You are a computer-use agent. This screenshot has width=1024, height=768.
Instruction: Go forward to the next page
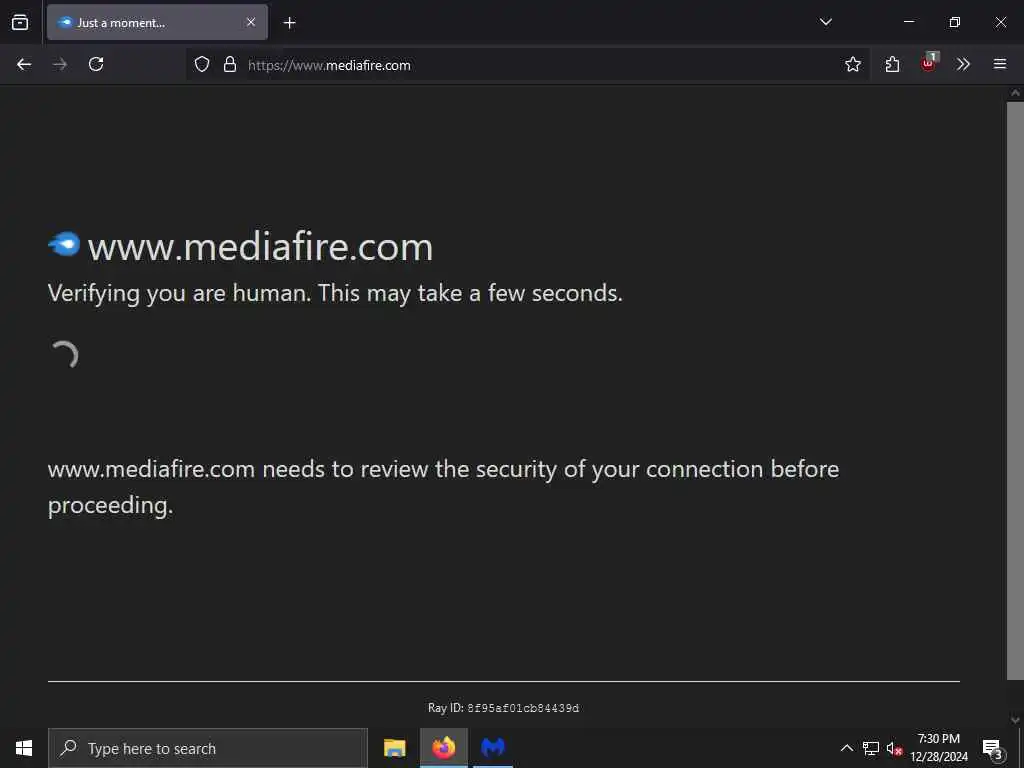[x=60, y=64]
